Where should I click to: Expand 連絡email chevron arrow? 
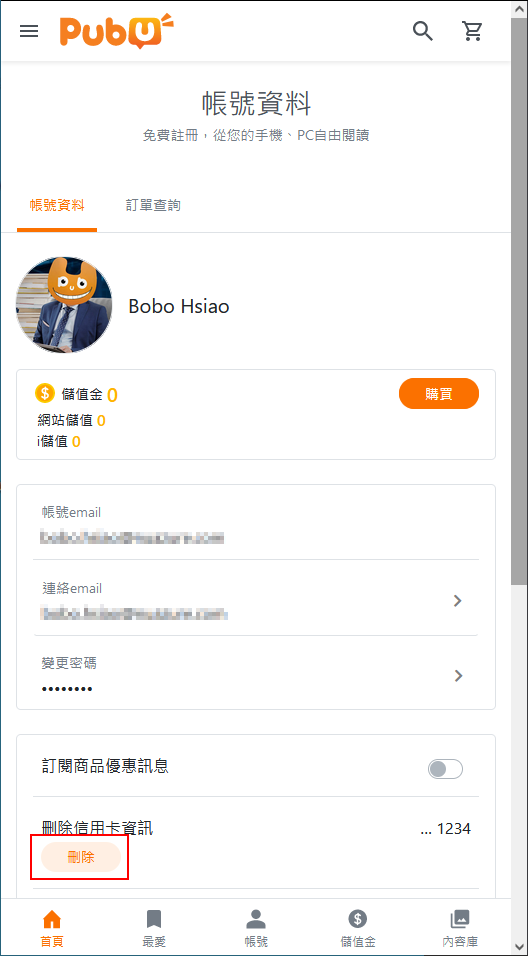(458, 601)
